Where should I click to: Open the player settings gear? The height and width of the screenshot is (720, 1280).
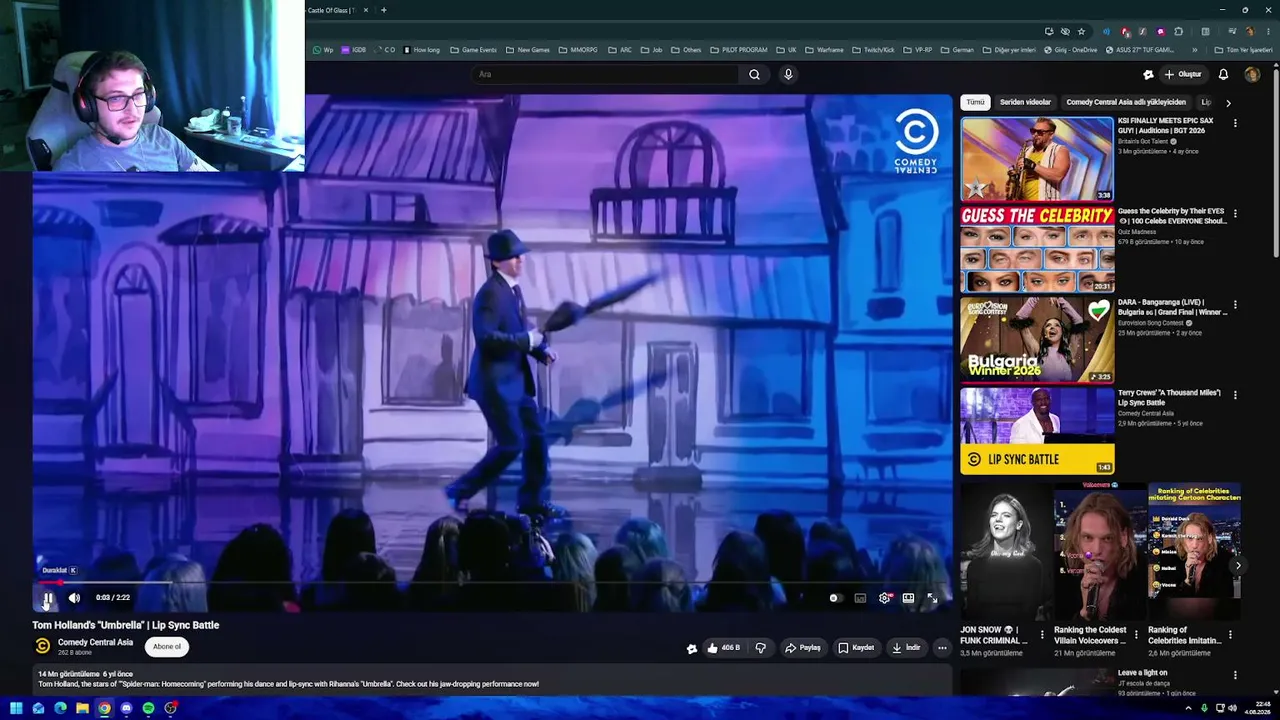pos(884,598)
